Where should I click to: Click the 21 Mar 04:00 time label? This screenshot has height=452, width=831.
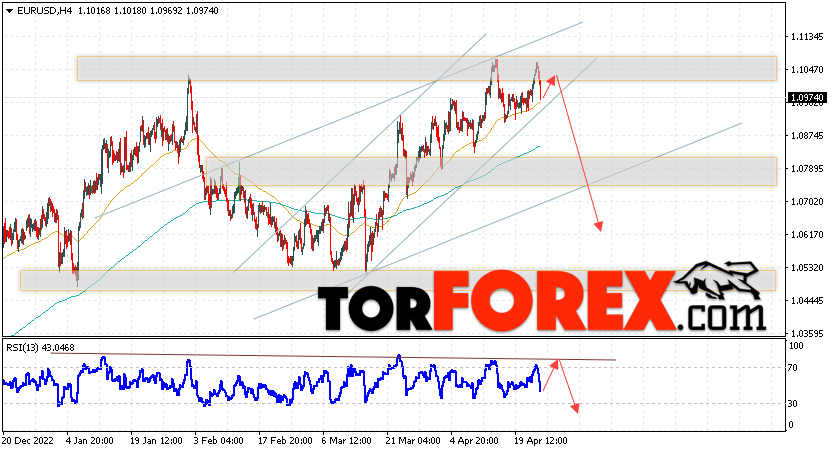[x=413, y=441]
